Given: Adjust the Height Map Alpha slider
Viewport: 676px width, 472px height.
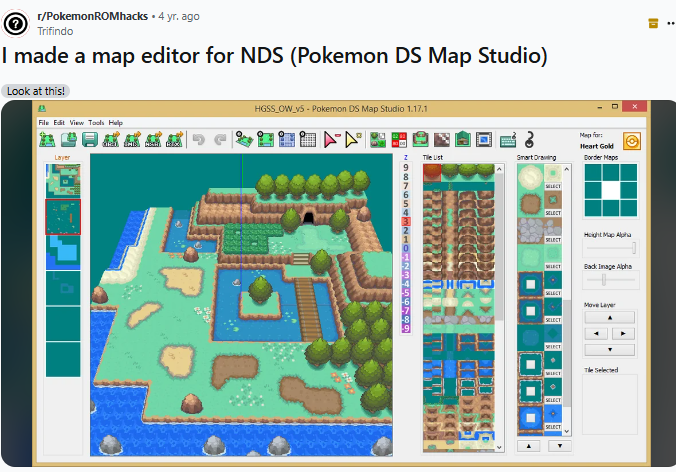Looking at the screenshot, I should click(610, 248).
